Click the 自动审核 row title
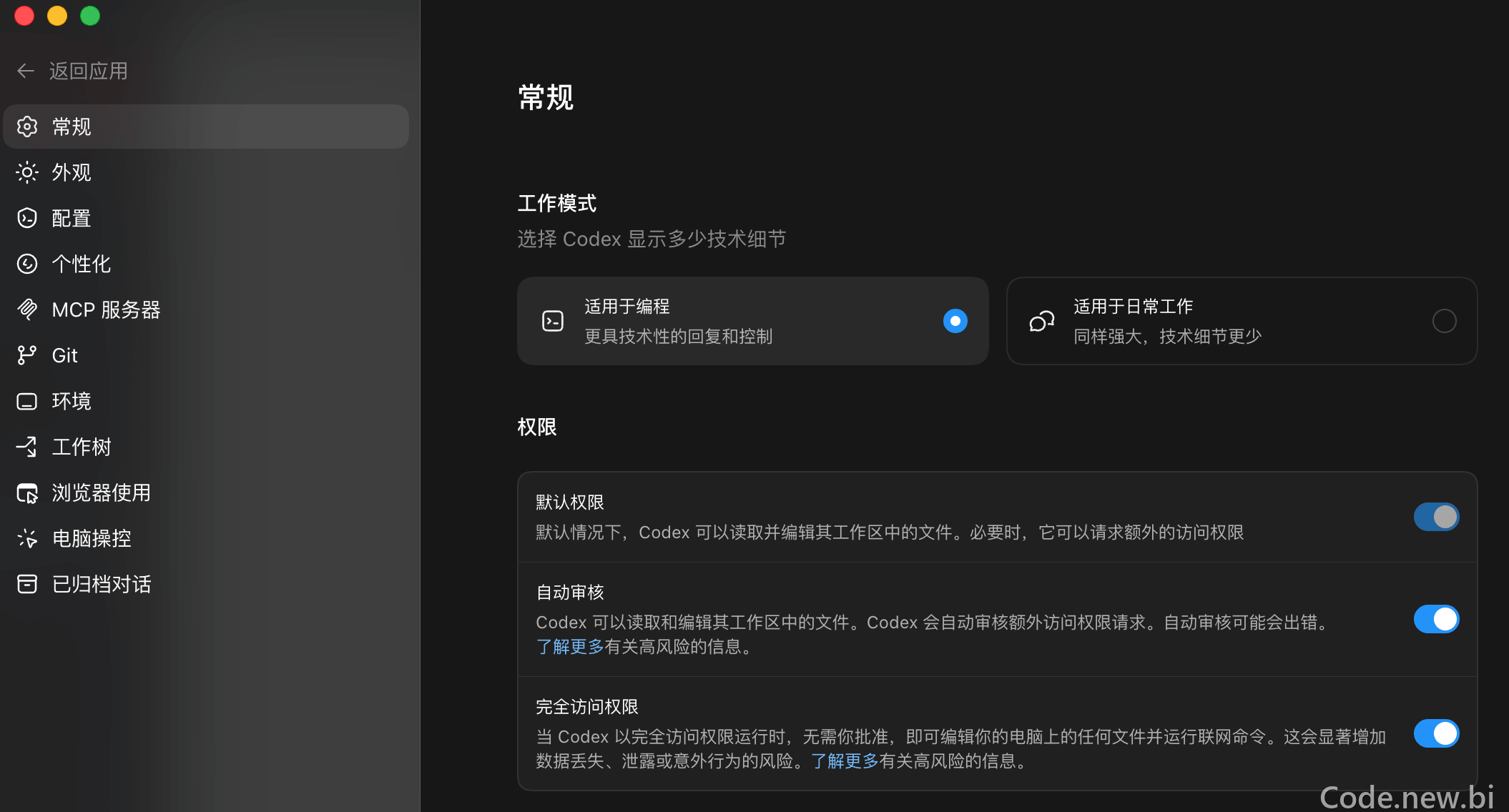 point(570,593)
